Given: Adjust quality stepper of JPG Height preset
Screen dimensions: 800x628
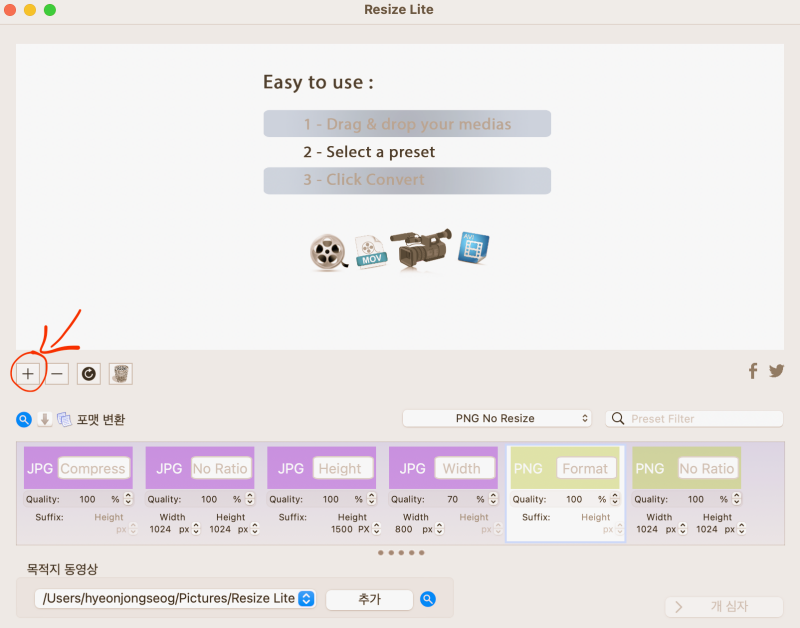Looking at the screenshot, I should coord(371,498).
